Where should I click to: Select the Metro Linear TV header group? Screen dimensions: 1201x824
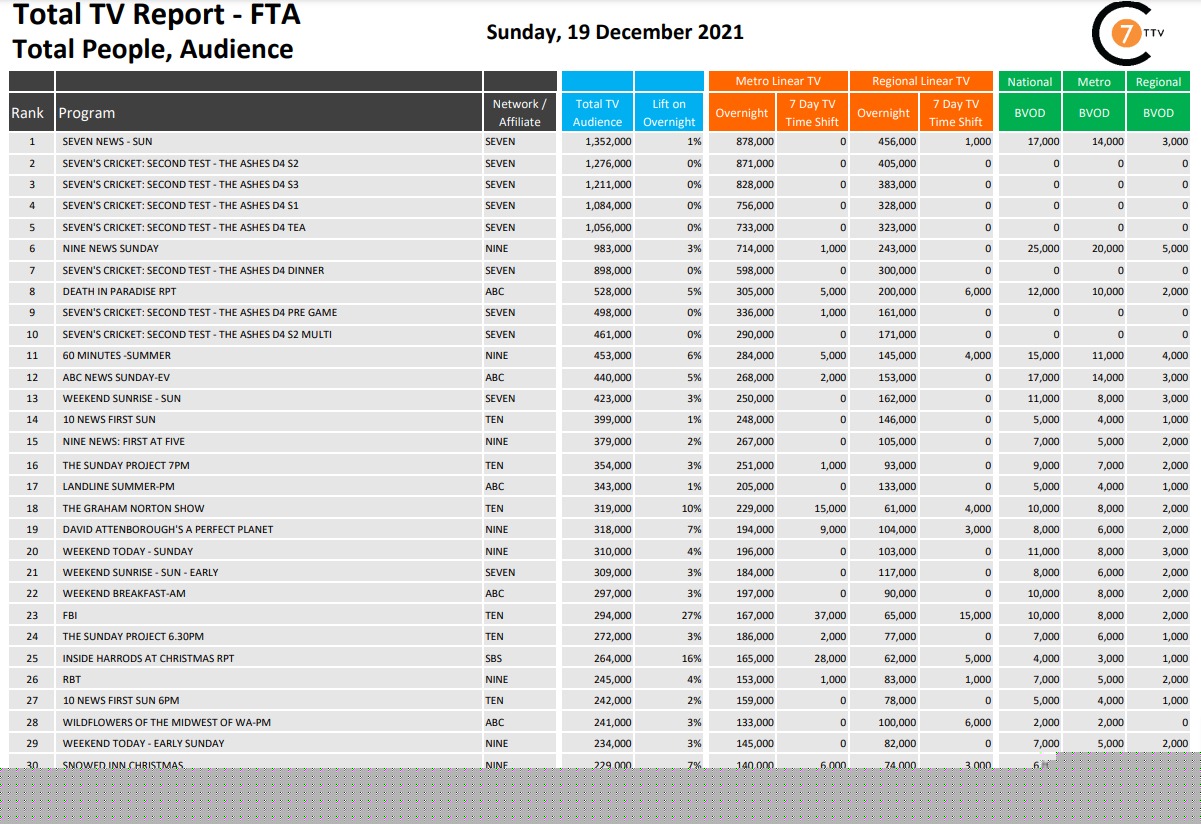click(x=777, y=81)
